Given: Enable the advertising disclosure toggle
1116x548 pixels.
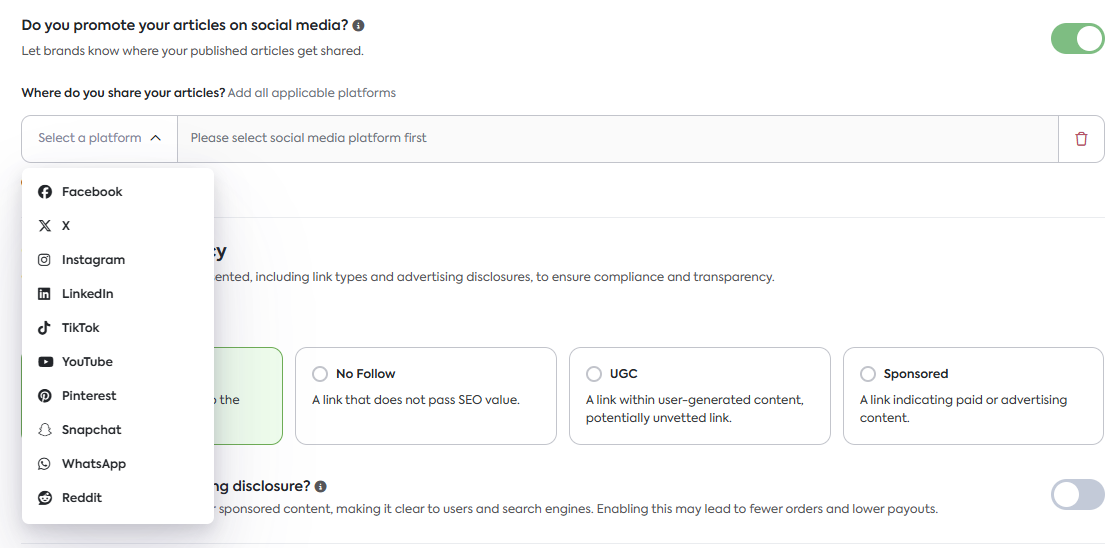Looking at the screenshot, I should pos(1077,494).
